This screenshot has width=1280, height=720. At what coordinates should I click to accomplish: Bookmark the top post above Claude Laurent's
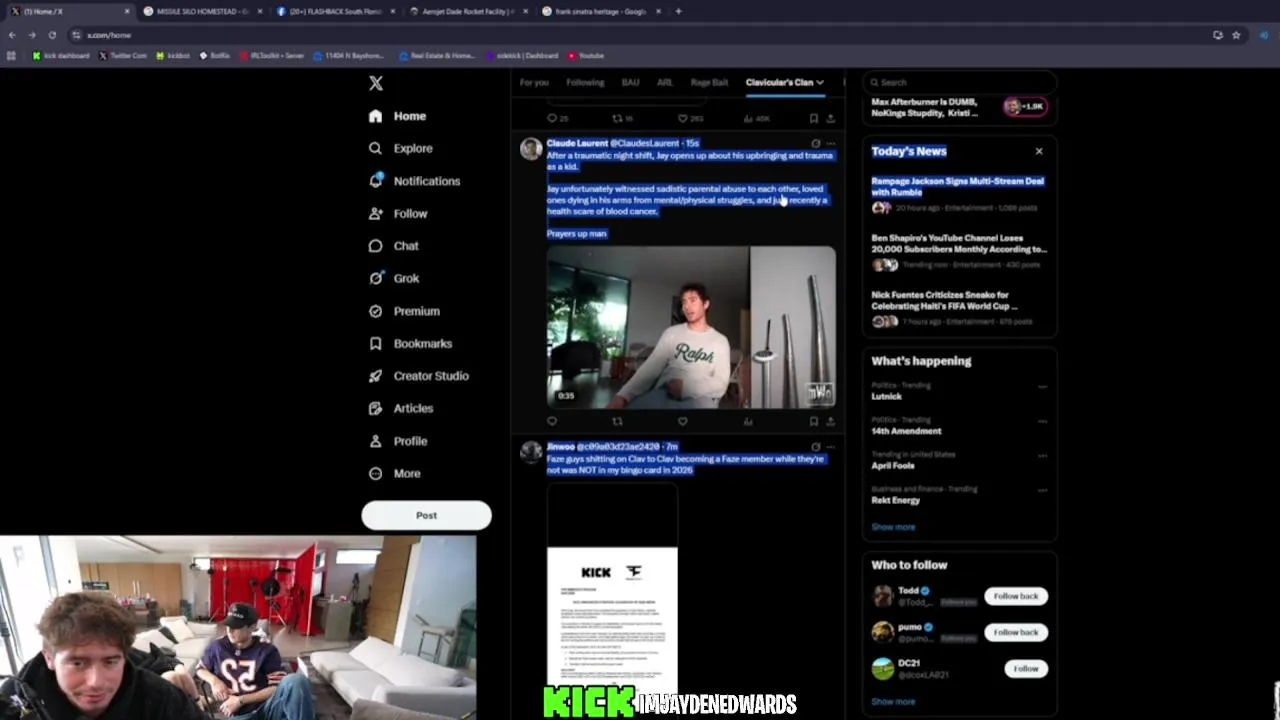(813, 118)
